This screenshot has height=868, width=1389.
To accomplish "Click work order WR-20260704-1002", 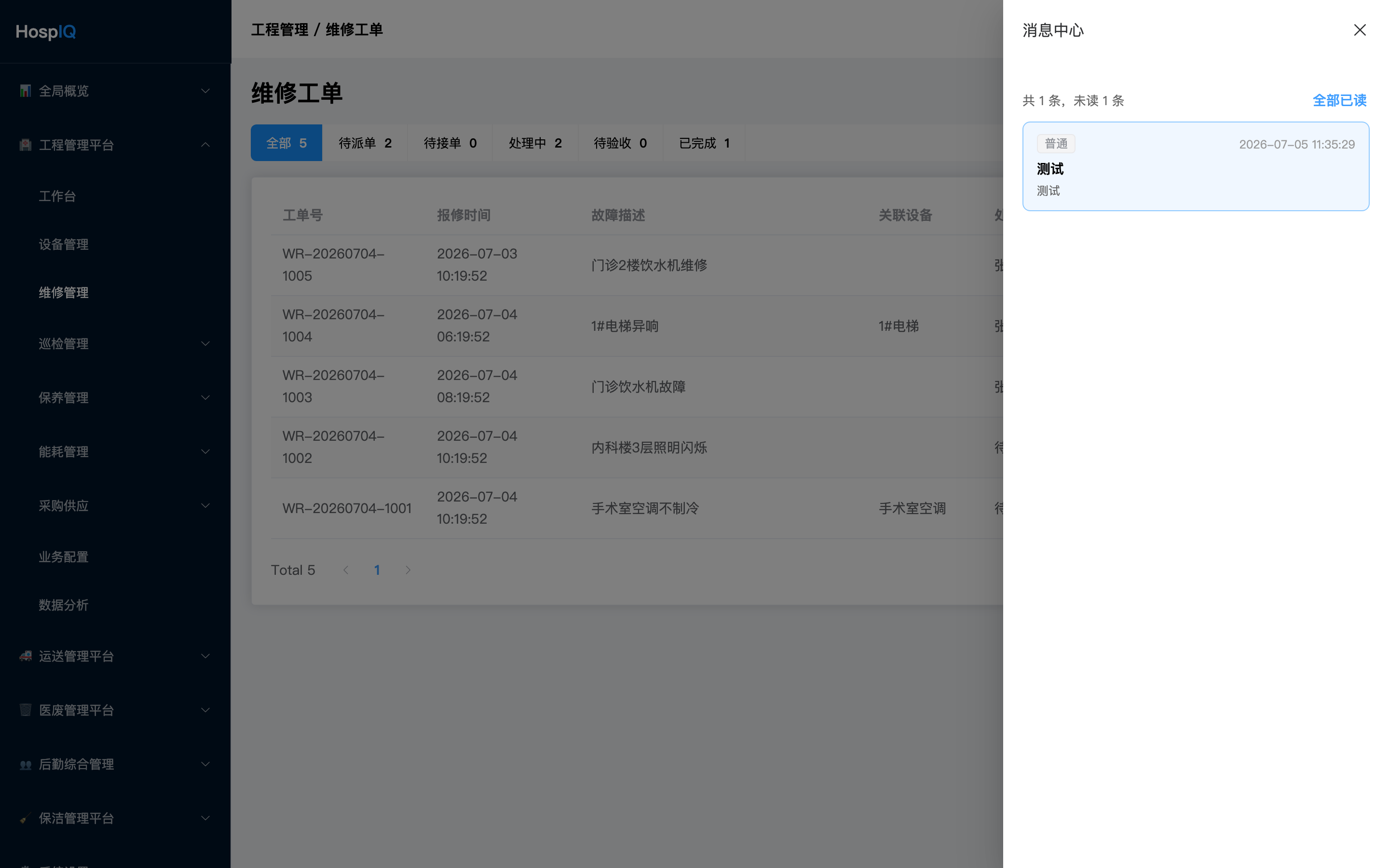I will coord(333,447).
